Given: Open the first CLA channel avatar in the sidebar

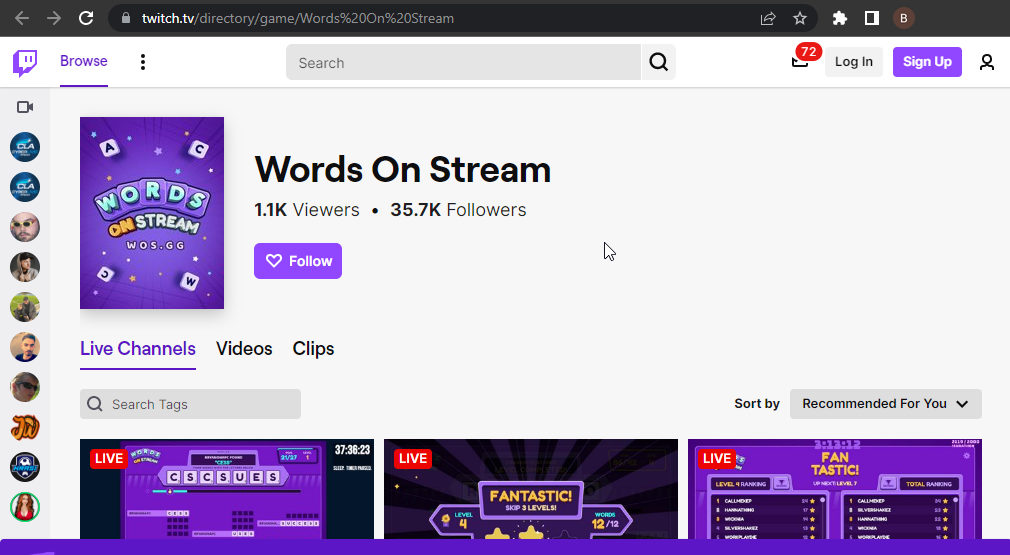Looking at the screenshot, I should pos(25,147).
